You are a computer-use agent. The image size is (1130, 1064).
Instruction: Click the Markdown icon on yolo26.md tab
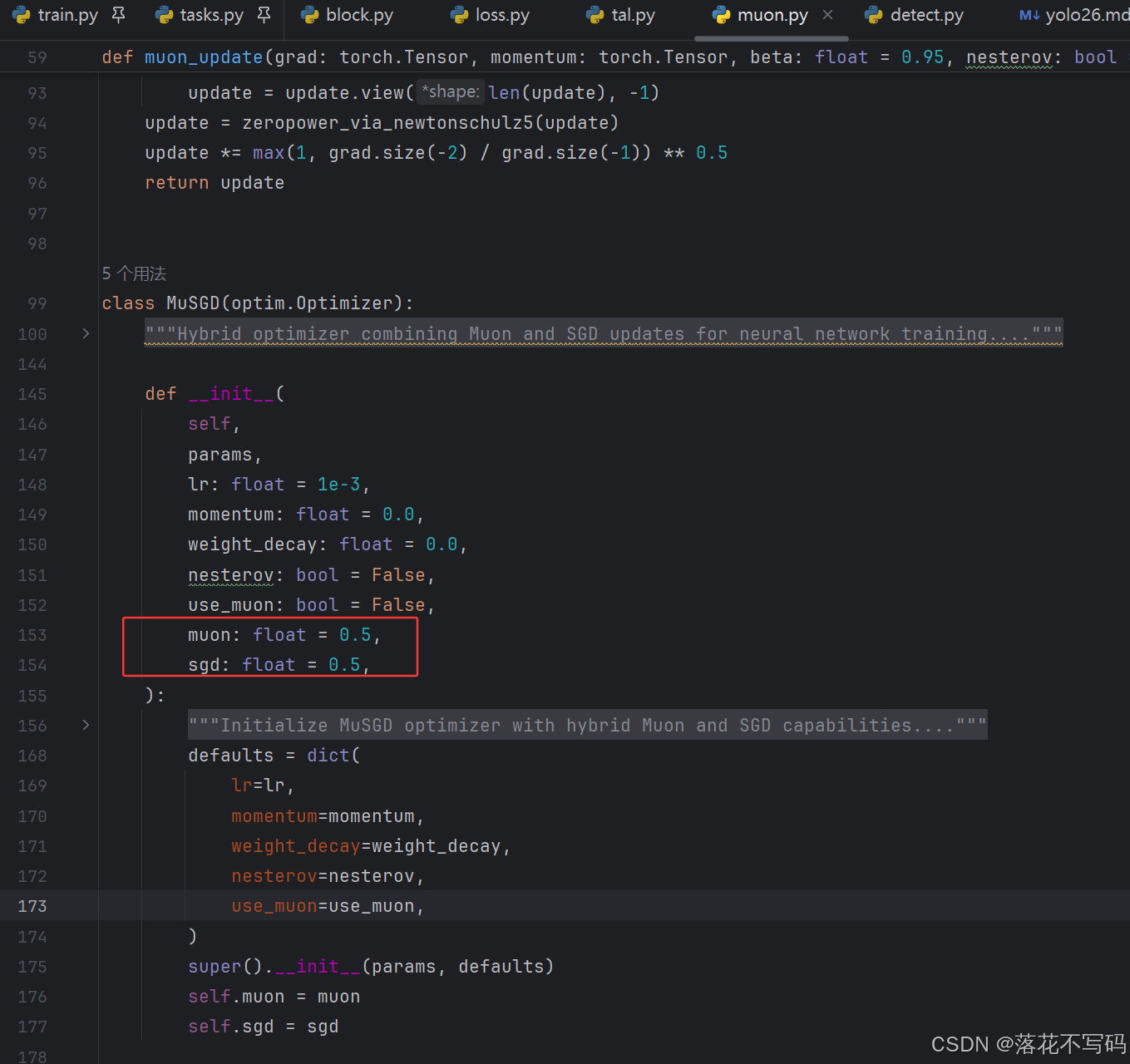(x=1029, y=15)
